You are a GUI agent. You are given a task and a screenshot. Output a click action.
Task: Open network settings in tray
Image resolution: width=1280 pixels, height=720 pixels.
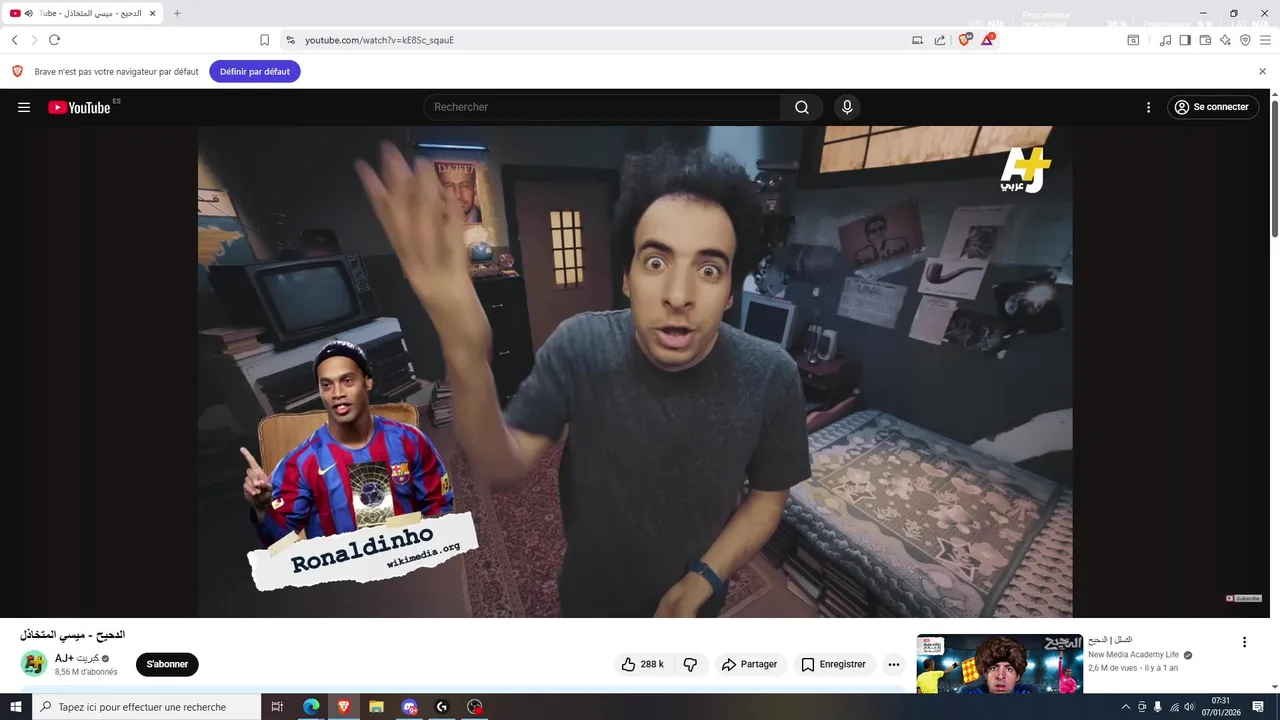coord(1174,707)
